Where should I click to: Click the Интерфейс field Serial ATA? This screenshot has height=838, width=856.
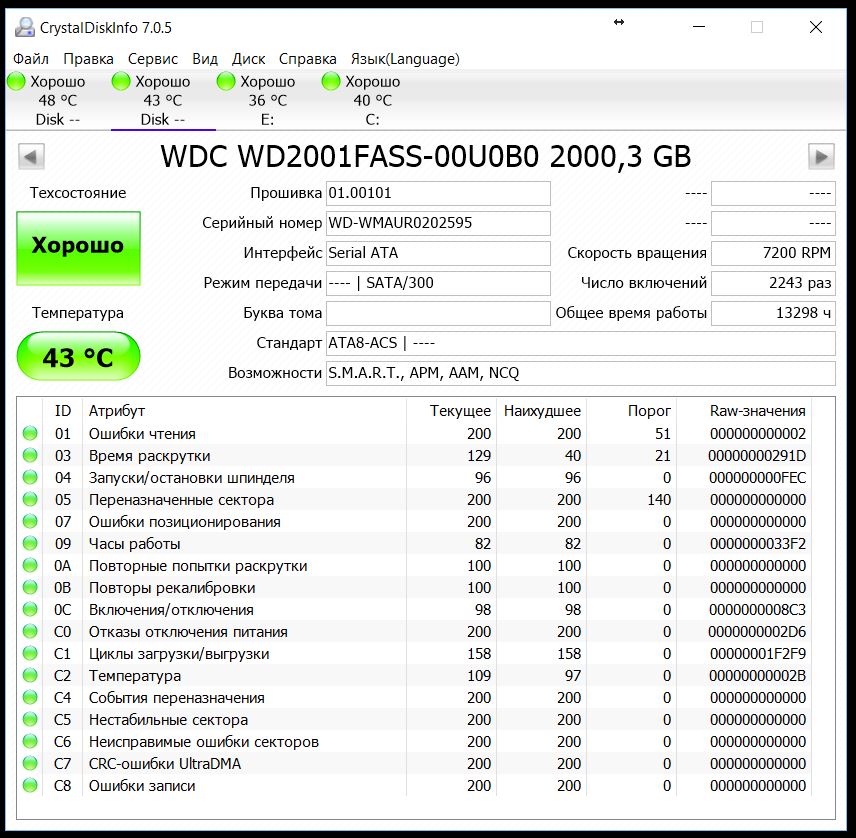pos(438,253)
